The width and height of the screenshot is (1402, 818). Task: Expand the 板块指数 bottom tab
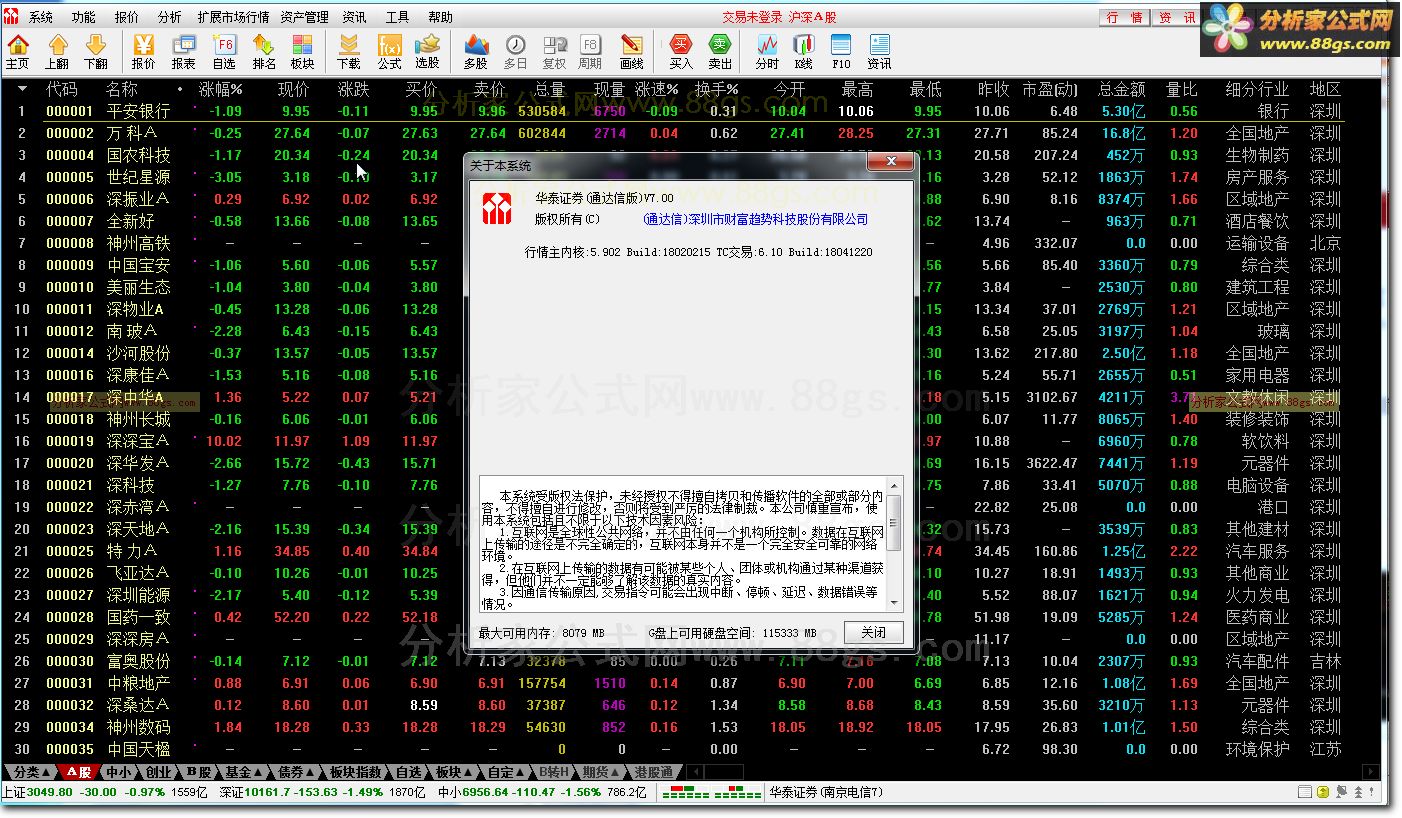[356, 772]
